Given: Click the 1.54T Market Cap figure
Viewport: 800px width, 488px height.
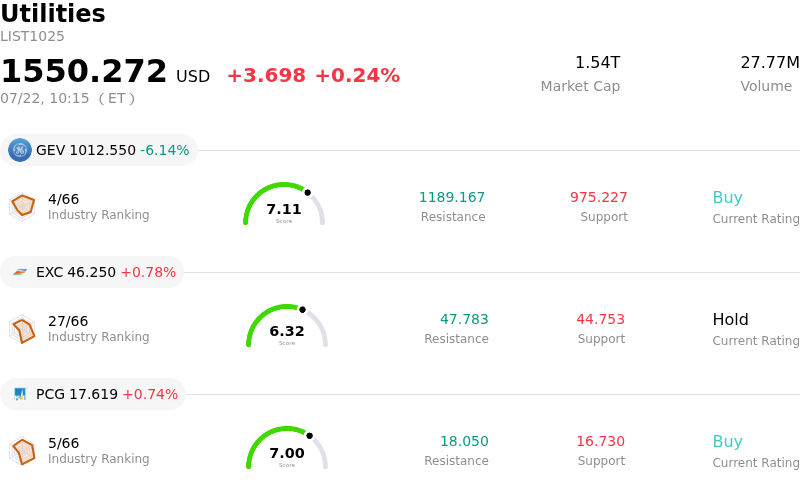Looking at the screenshot, I should [597, 62].
